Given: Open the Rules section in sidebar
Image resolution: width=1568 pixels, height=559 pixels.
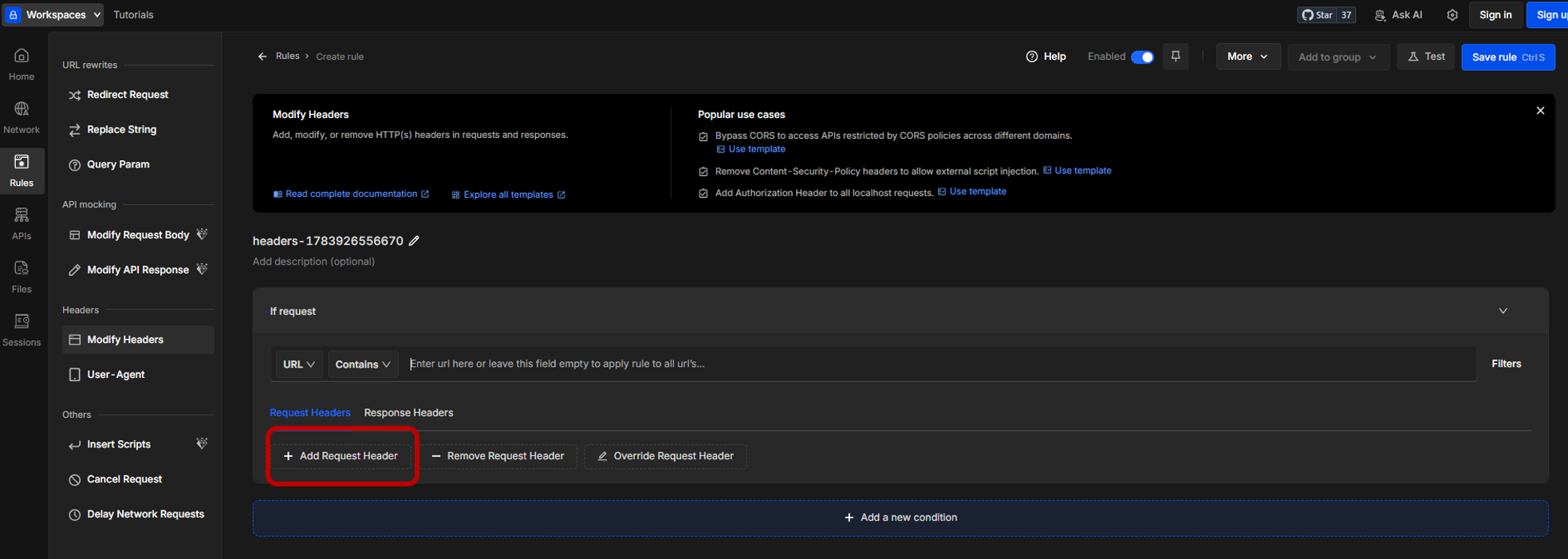Looking at the screenshot, I should pos(22,171).
